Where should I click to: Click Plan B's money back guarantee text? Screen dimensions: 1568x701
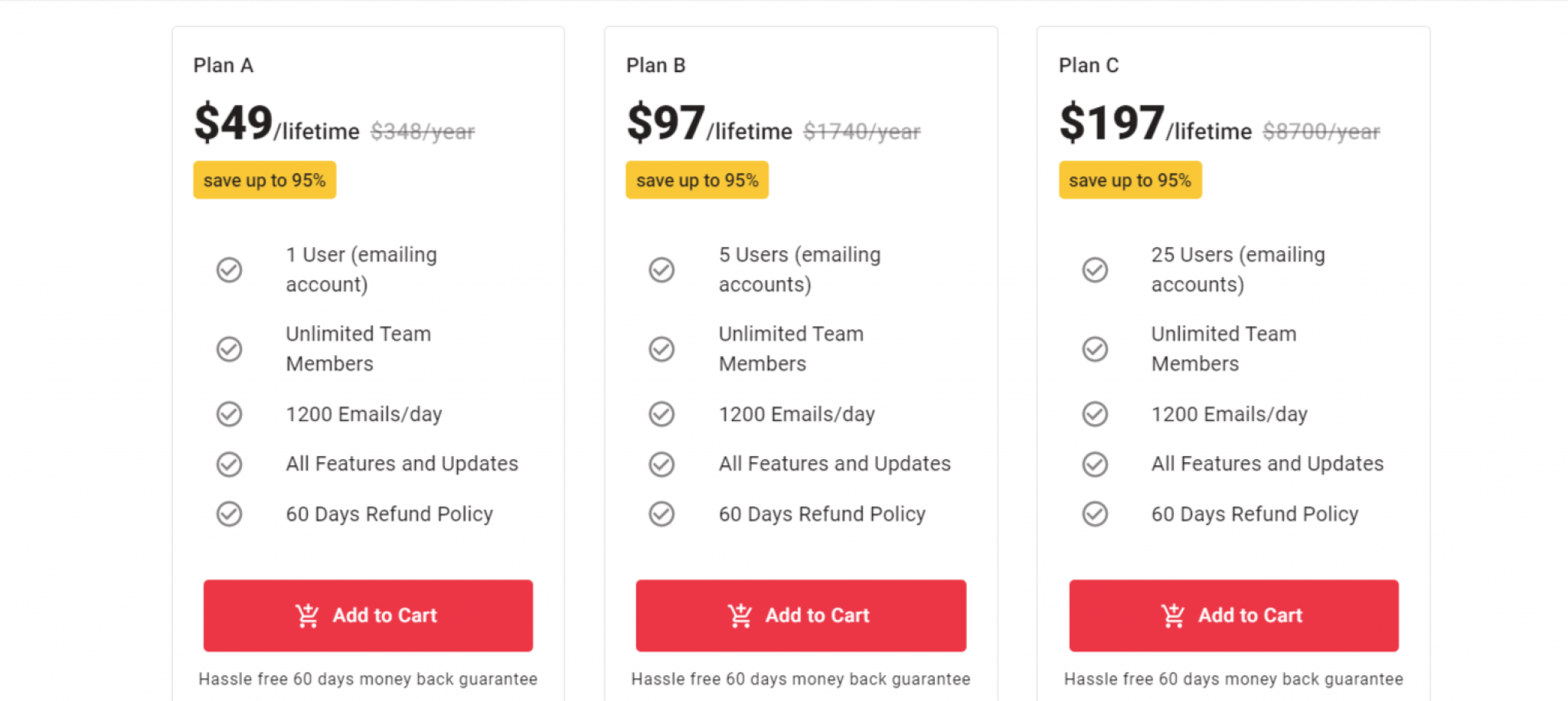click(801, 679)
